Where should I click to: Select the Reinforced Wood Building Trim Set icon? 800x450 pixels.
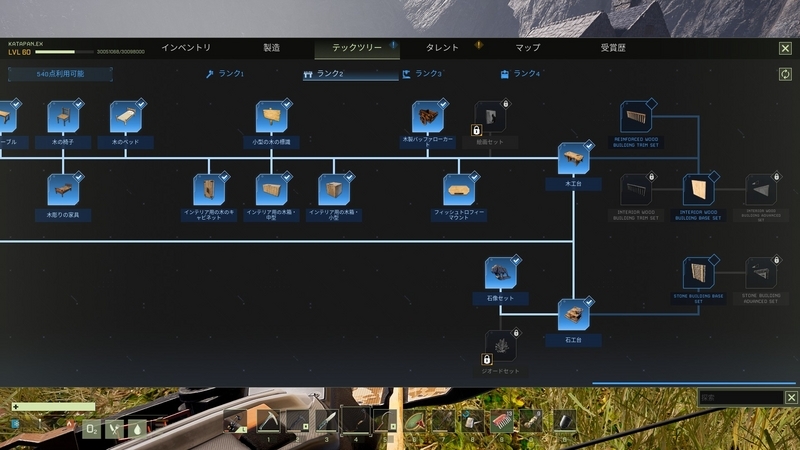[x=636, y=117]
